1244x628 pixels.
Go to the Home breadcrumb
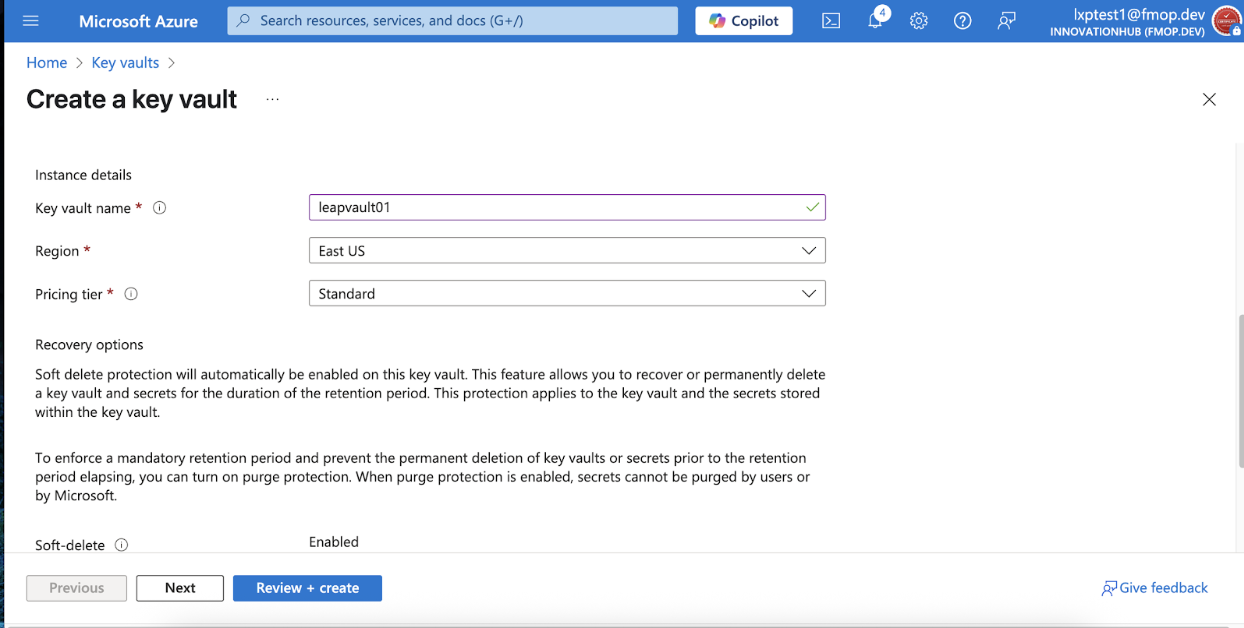(46, 62)
